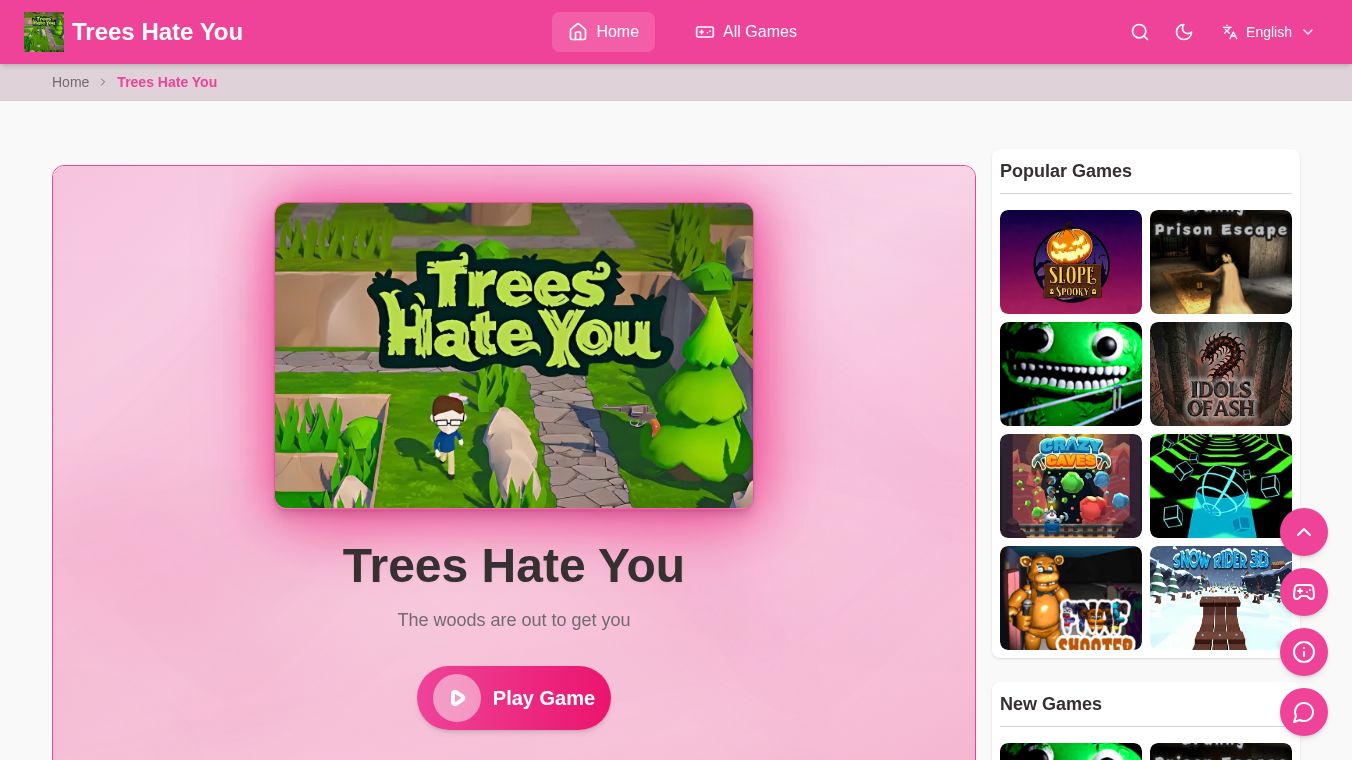The width and height of the screenshot is (1352, 760).
Task: Open Slope Spooky game thumbnail
Action: pyautogui.click(x=1071, y=262)
